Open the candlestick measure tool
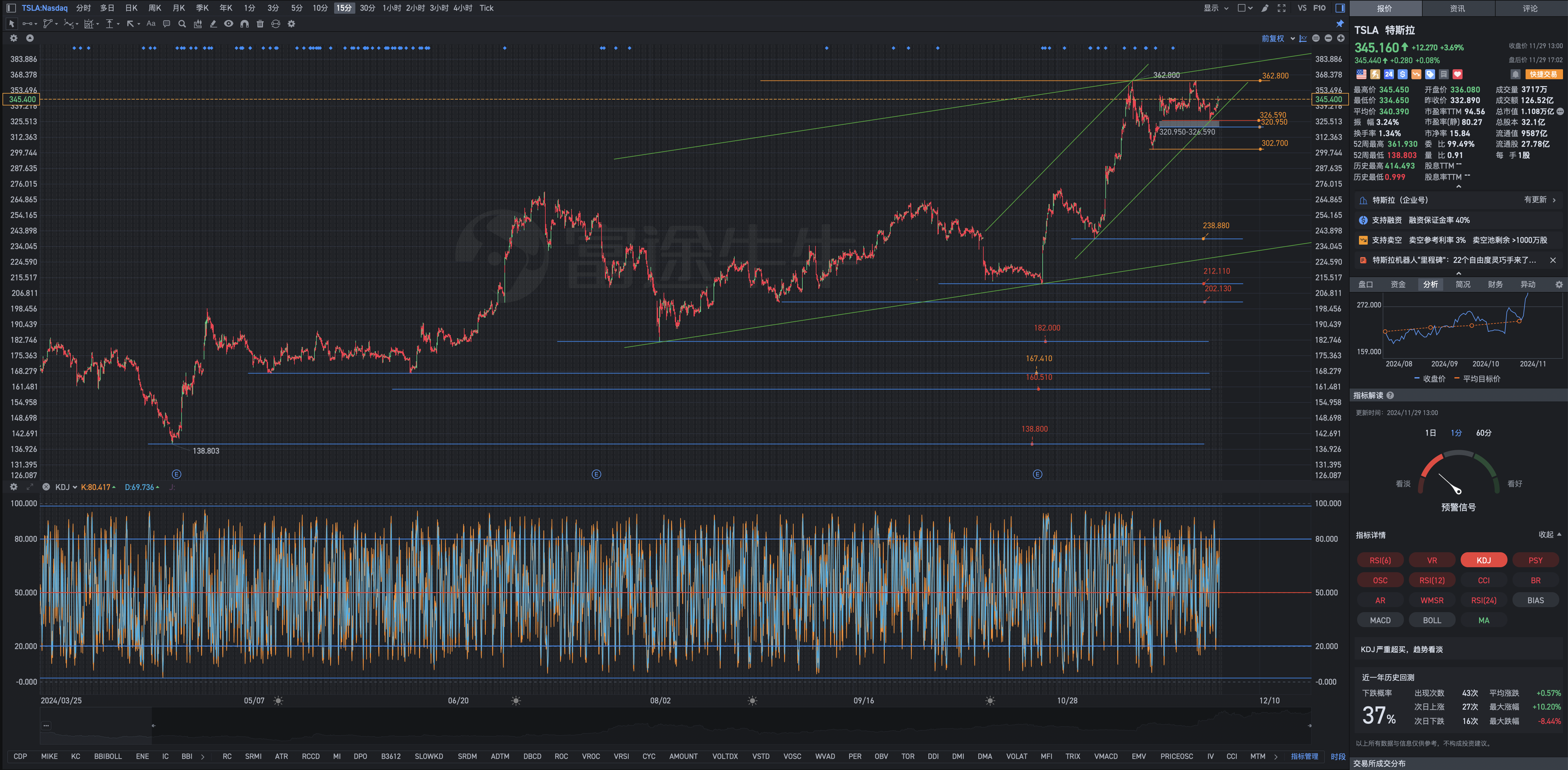The height and width of the screenshot is (770, 1568). pos(198,24)
